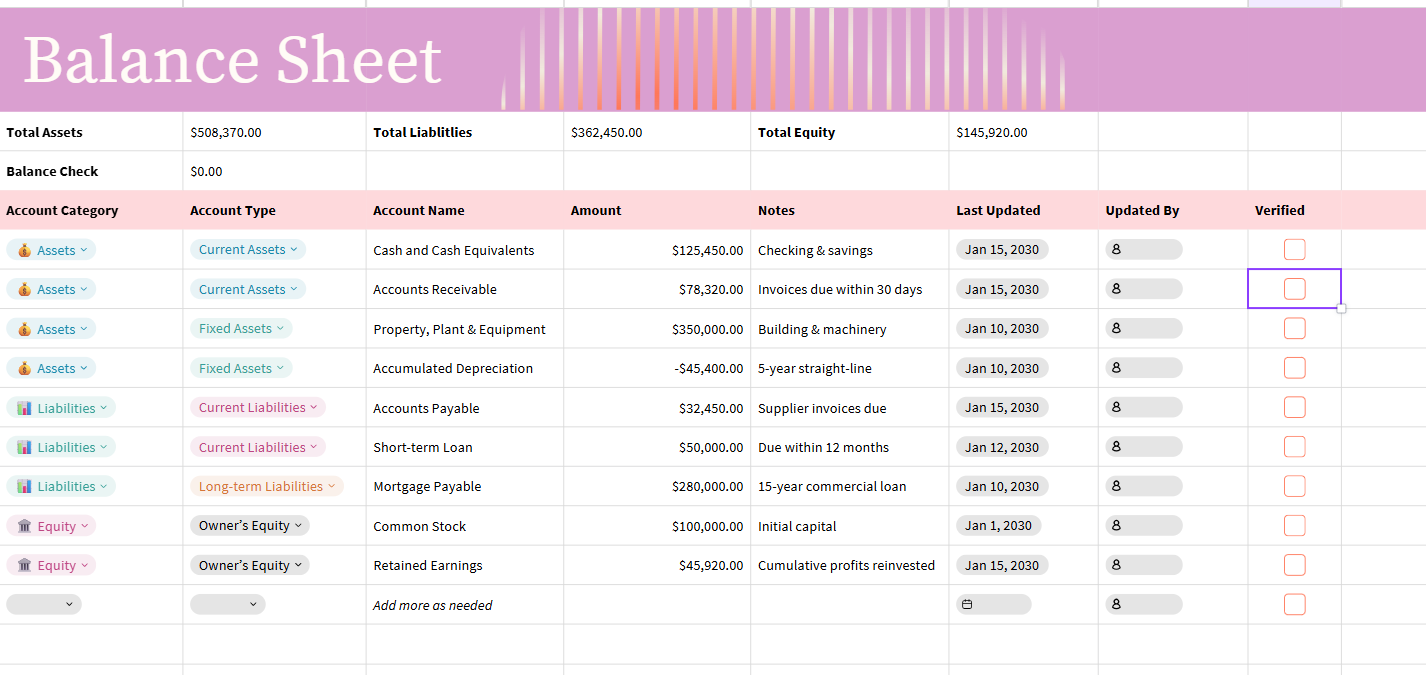Select the Notes column header

[x=776, y=210]
